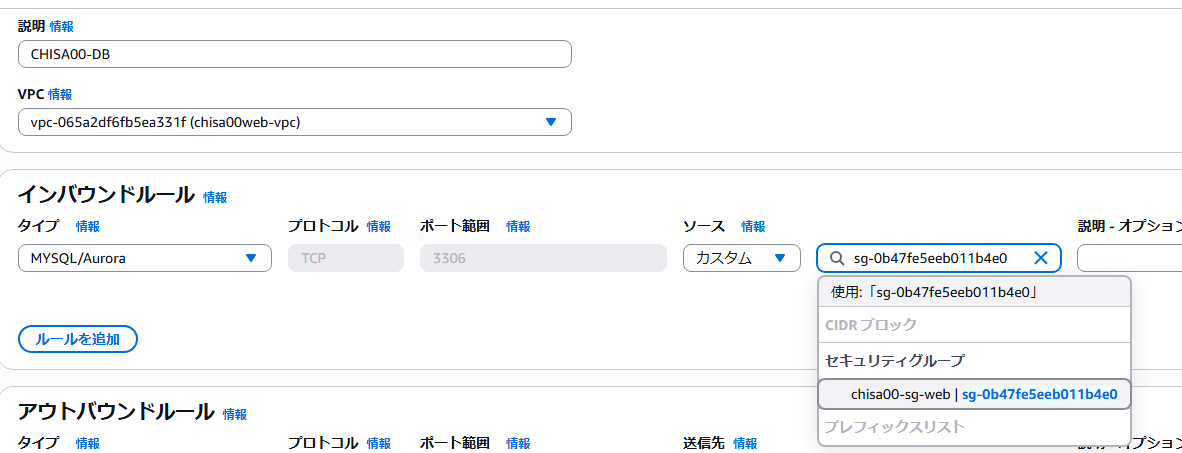Screen dimensions: 1182x453
Task: Choose the 使用: sg-0b47fe5eeb011b4e0 suggestion
Action: point(974,292)
